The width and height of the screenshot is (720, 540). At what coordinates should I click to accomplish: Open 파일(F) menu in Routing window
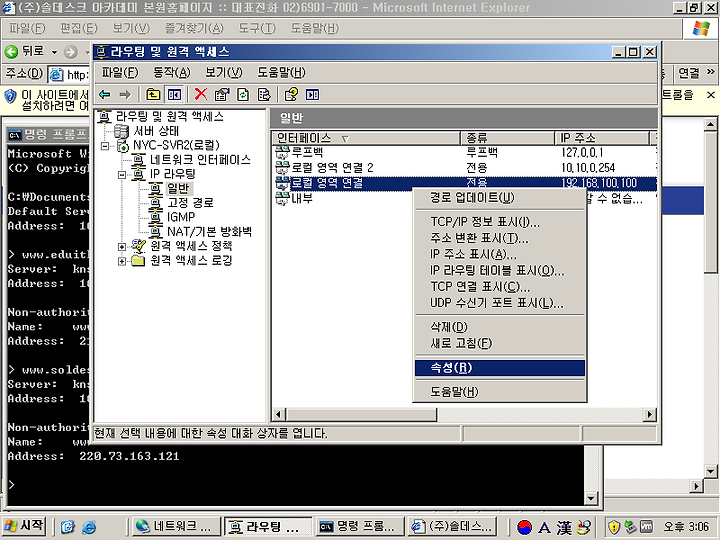120,73
